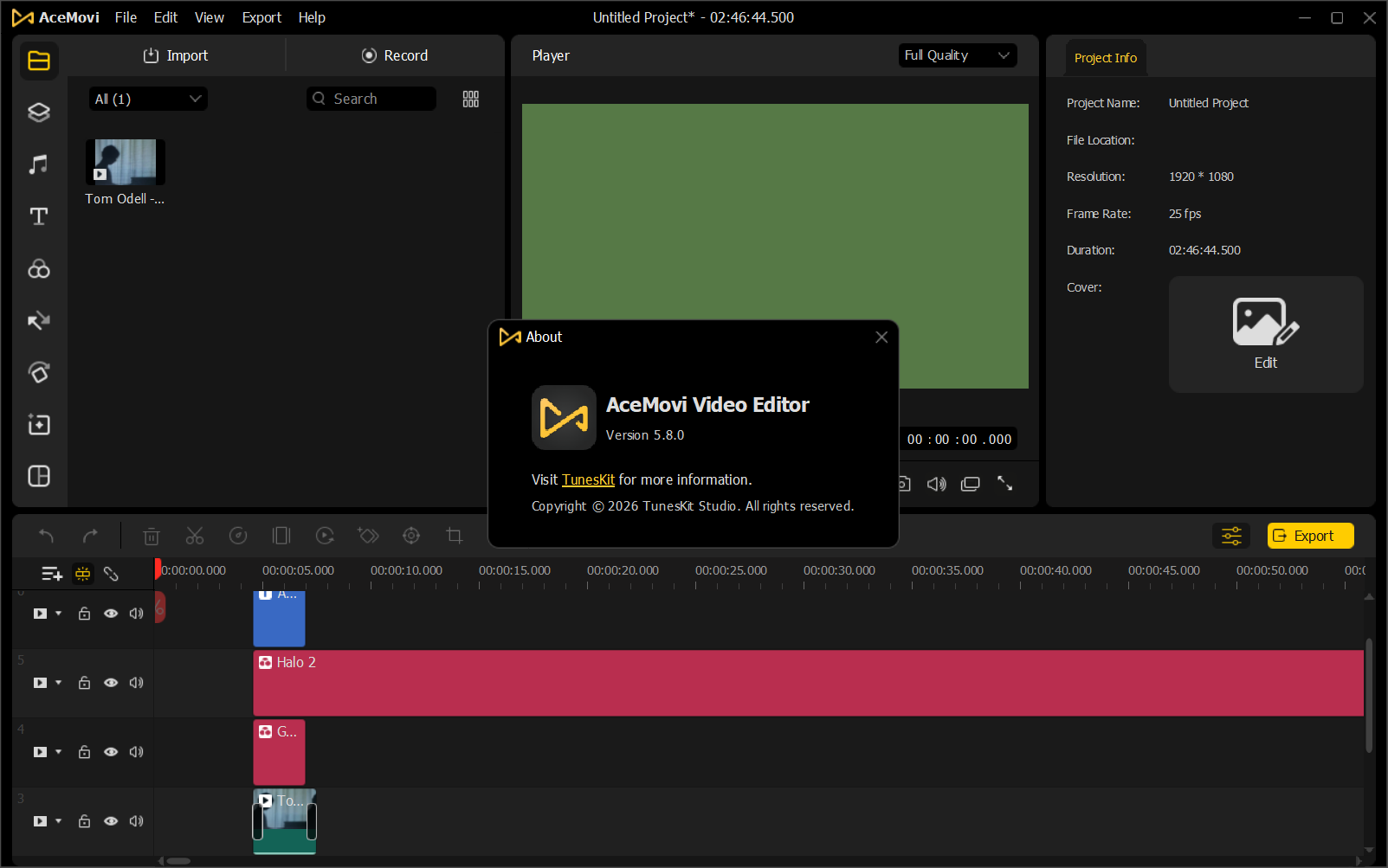The image size is (1388, 868).
Task: Click the Record button
Action: point(395,55)
